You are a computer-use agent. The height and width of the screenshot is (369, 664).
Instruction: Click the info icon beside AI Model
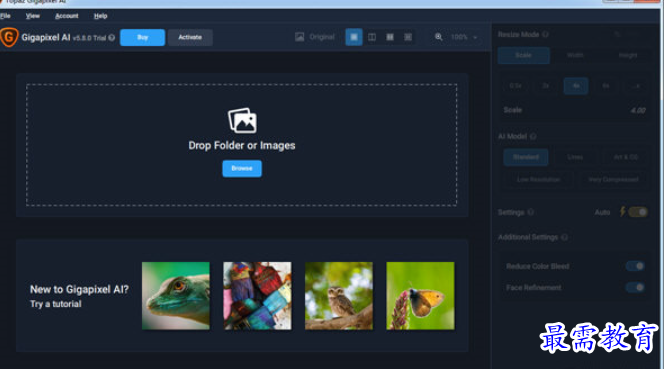point(533,136)
